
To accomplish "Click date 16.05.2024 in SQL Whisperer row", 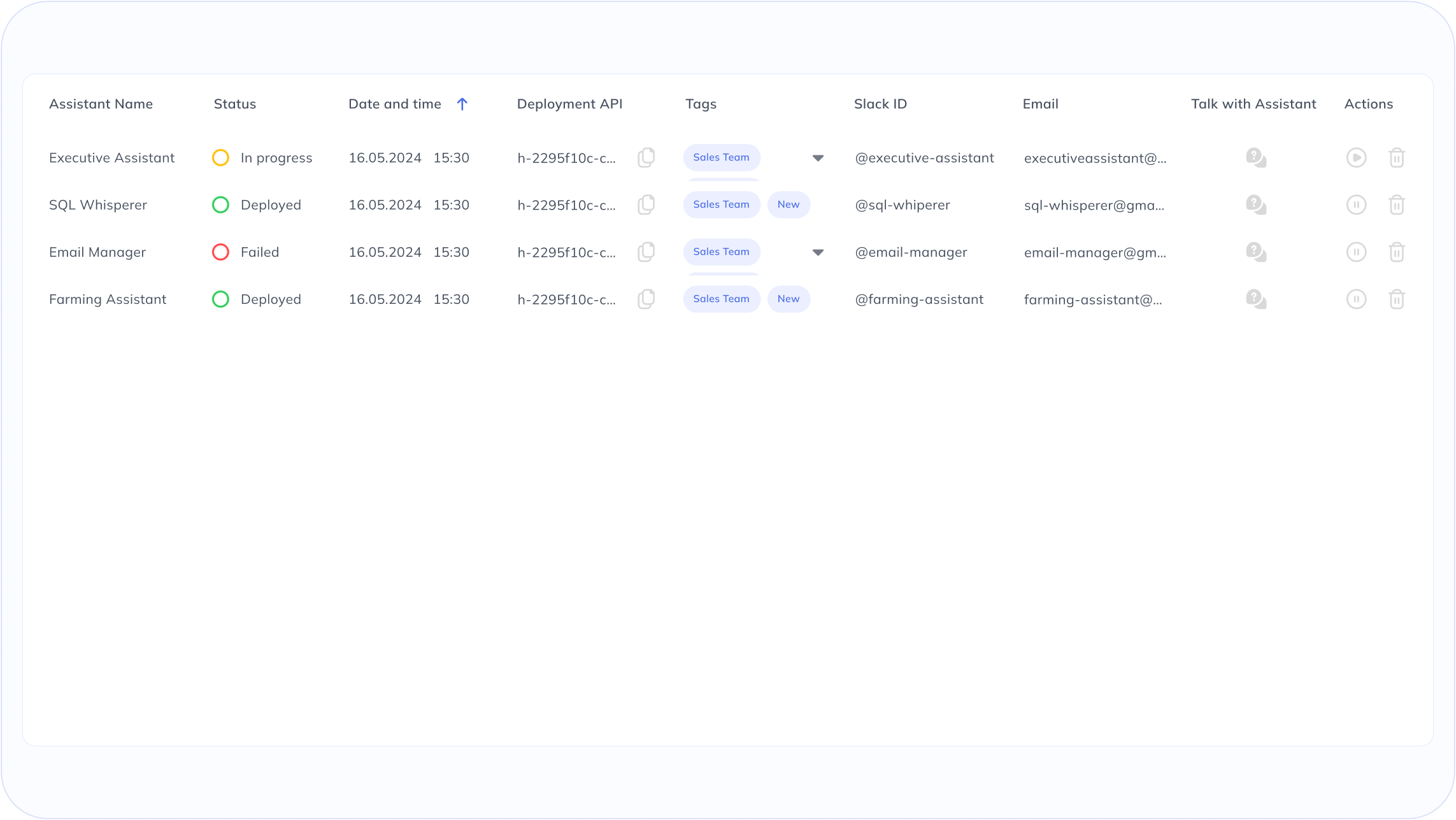I will coord(385,205).
